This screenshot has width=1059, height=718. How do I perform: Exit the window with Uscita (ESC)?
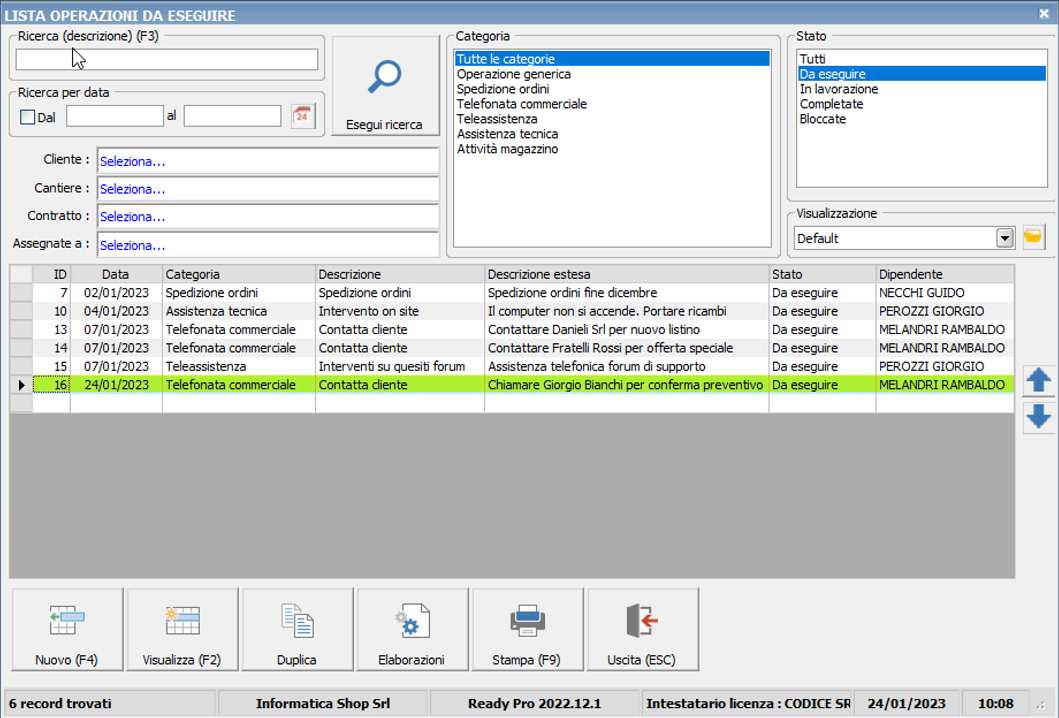(x=642, y=629)
